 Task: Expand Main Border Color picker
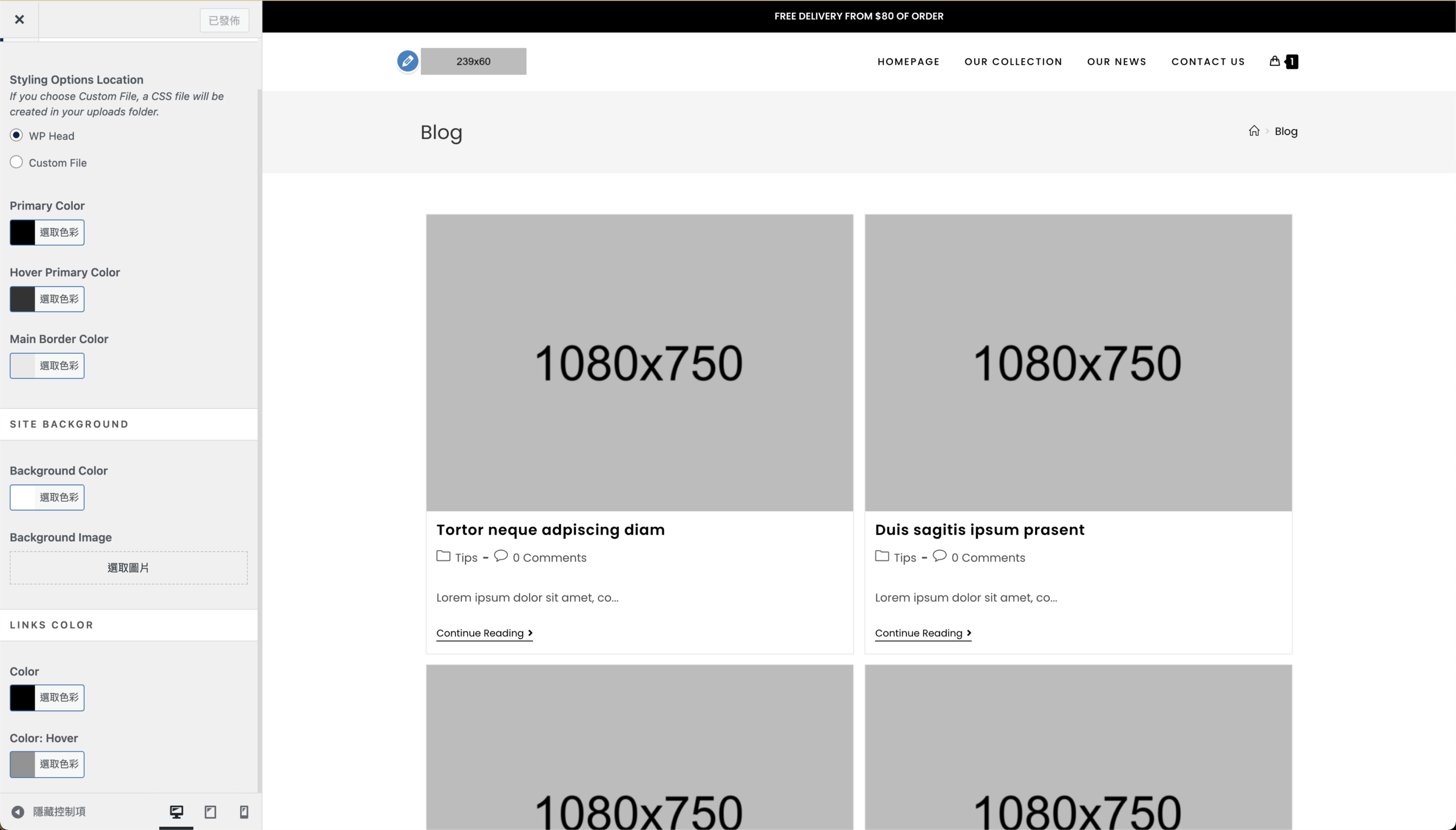point(47,366)
